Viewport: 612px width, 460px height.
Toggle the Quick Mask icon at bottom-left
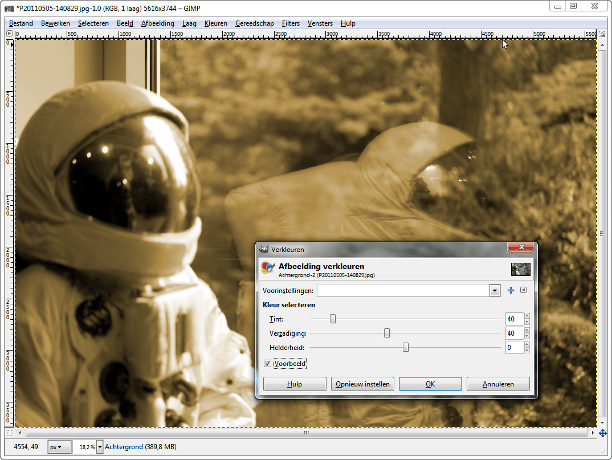10,433
